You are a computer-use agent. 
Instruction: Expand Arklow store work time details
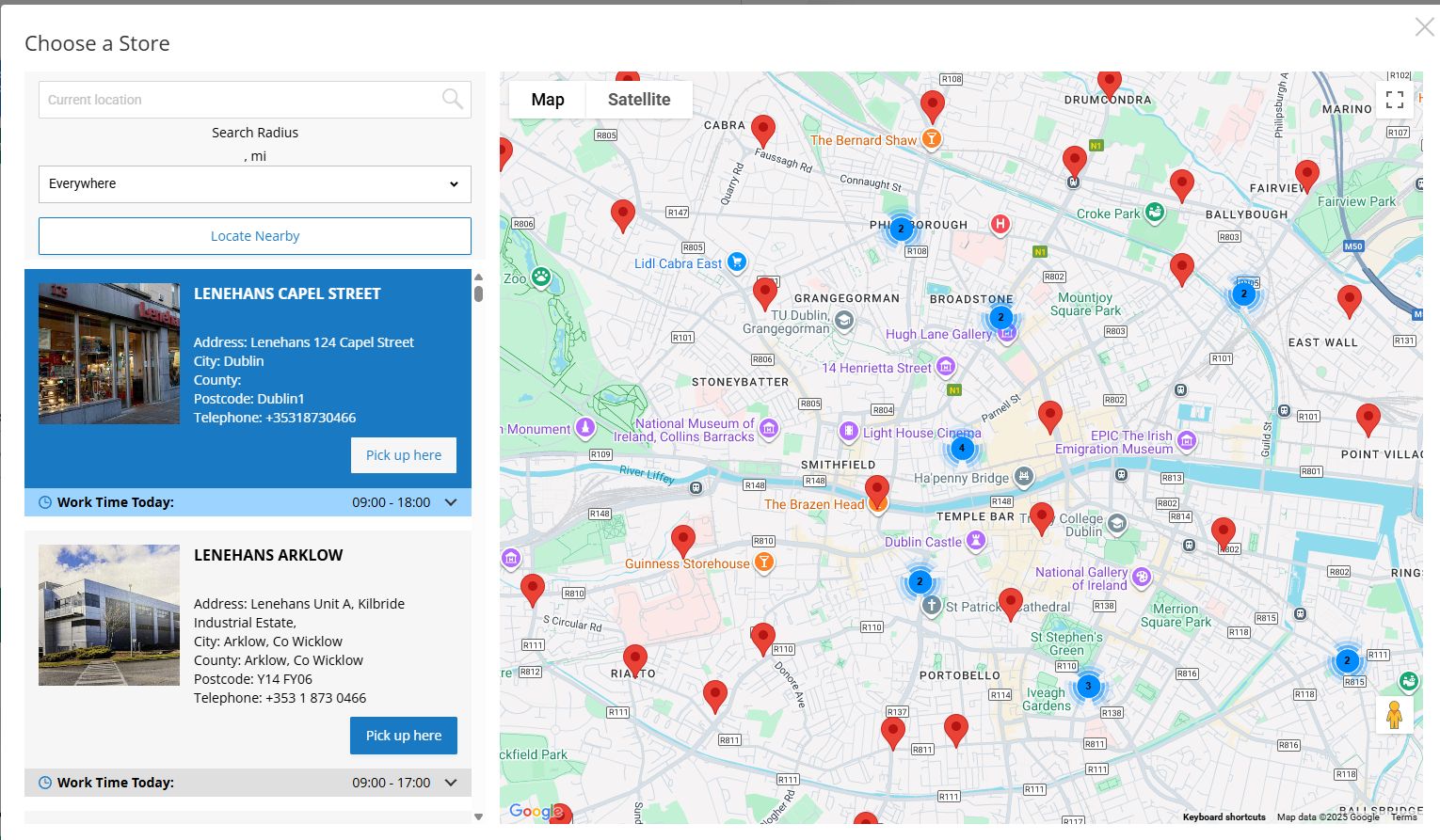tap(451, 783)
